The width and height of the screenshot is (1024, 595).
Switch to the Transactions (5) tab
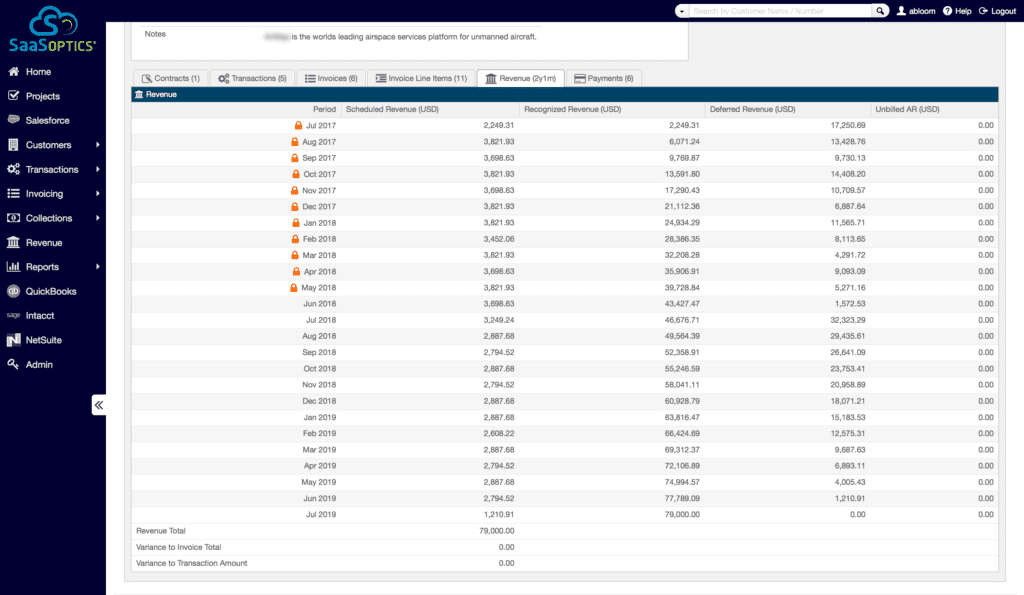tap(252, 78)
